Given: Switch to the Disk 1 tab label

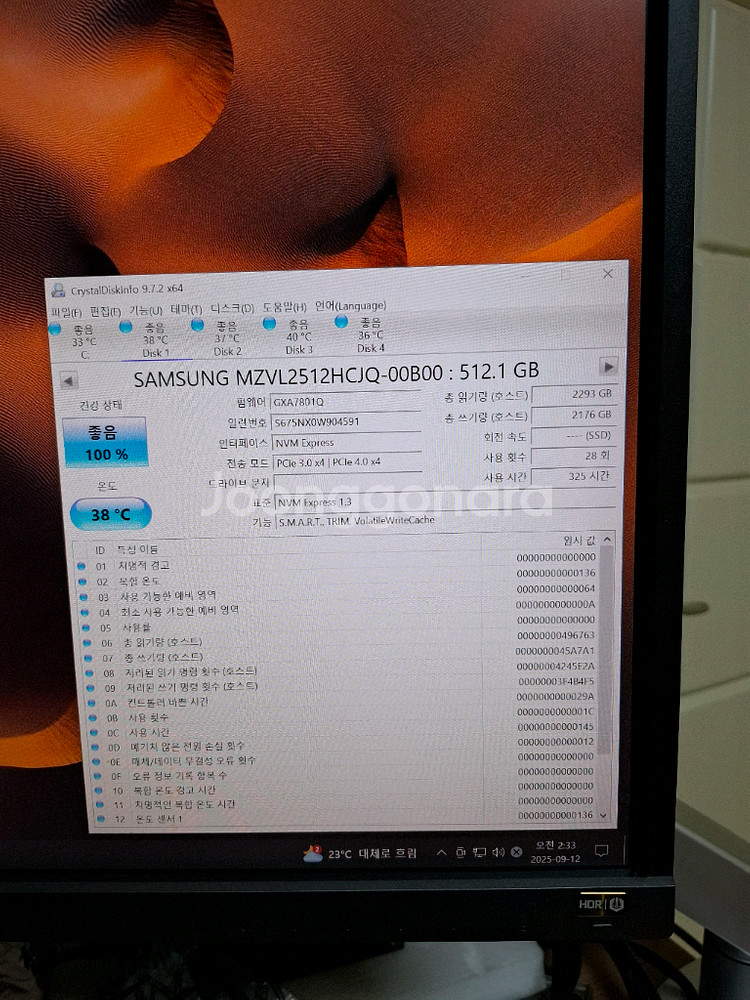Looking at the screenshot, I should pyautogui.click(x=156, y=353).
